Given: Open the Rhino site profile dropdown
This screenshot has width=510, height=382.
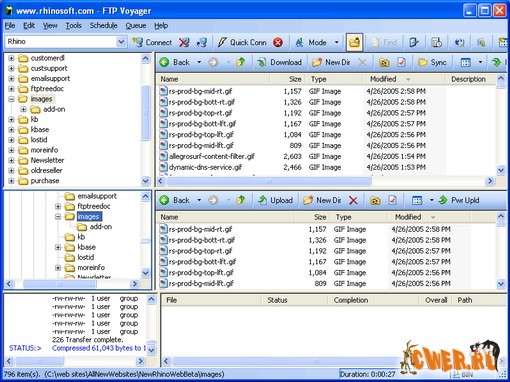Looking at the screenshot, I should pos(121,42).
